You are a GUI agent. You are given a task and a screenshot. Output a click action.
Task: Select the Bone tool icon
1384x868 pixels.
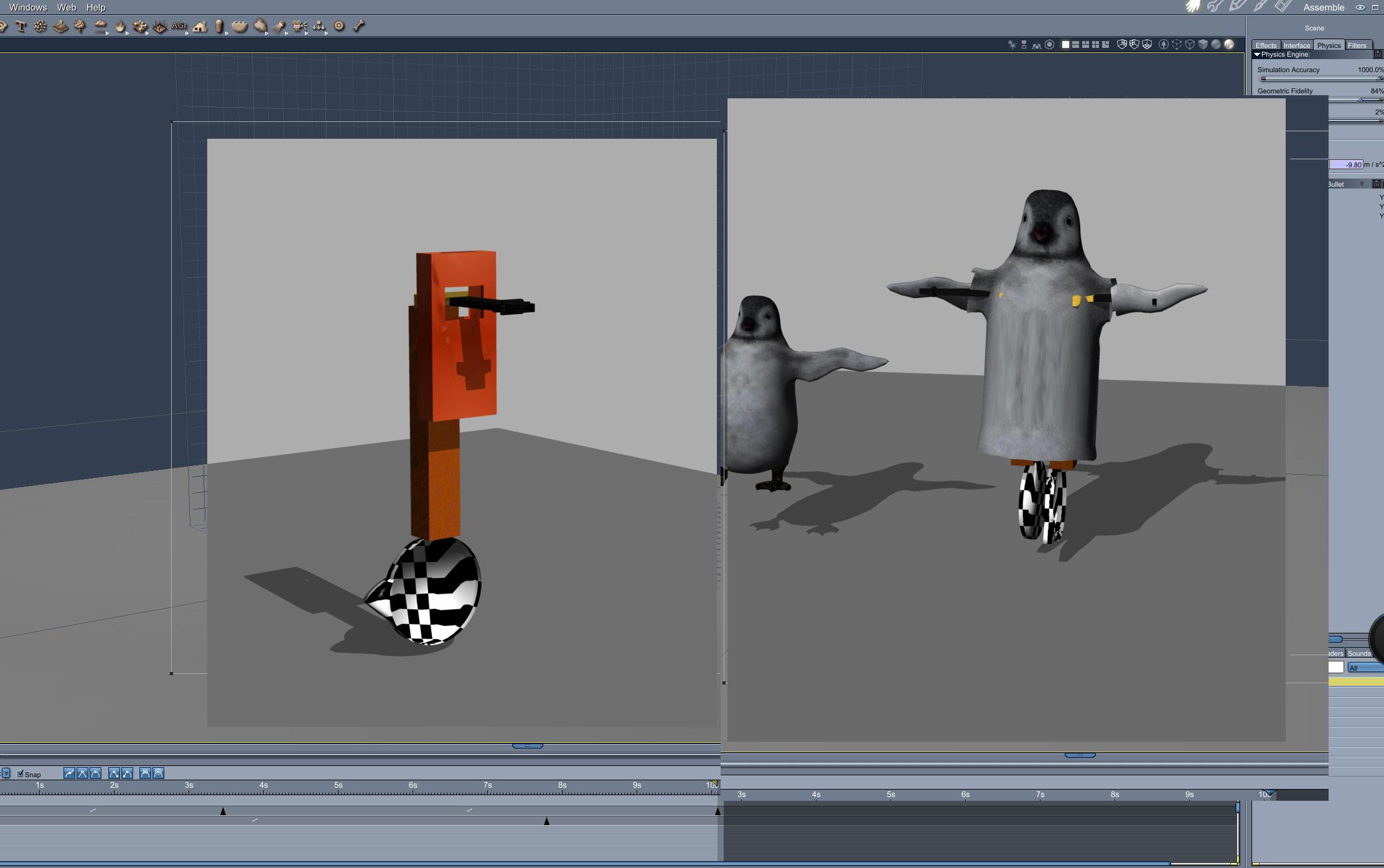(x=359, y=26)
